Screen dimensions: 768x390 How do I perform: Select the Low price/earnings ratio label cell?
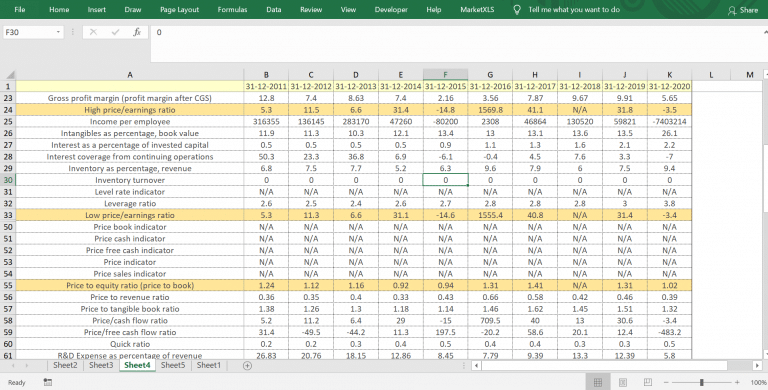pyautogui.click(x=130, y=215)
